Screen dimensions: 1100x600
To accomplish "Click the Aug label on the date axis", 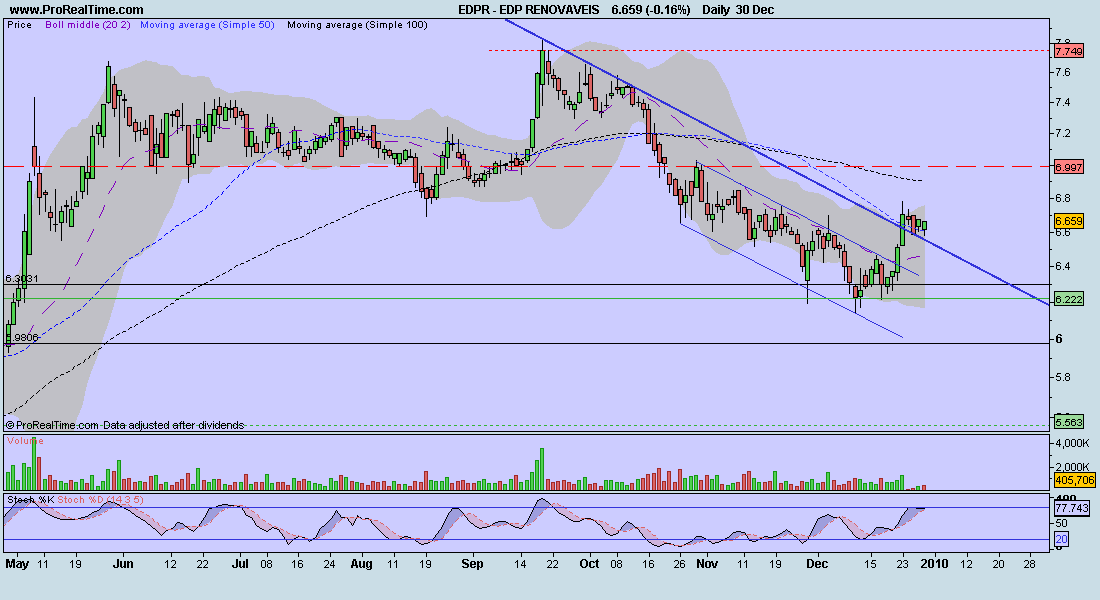I will coord(361,564).
